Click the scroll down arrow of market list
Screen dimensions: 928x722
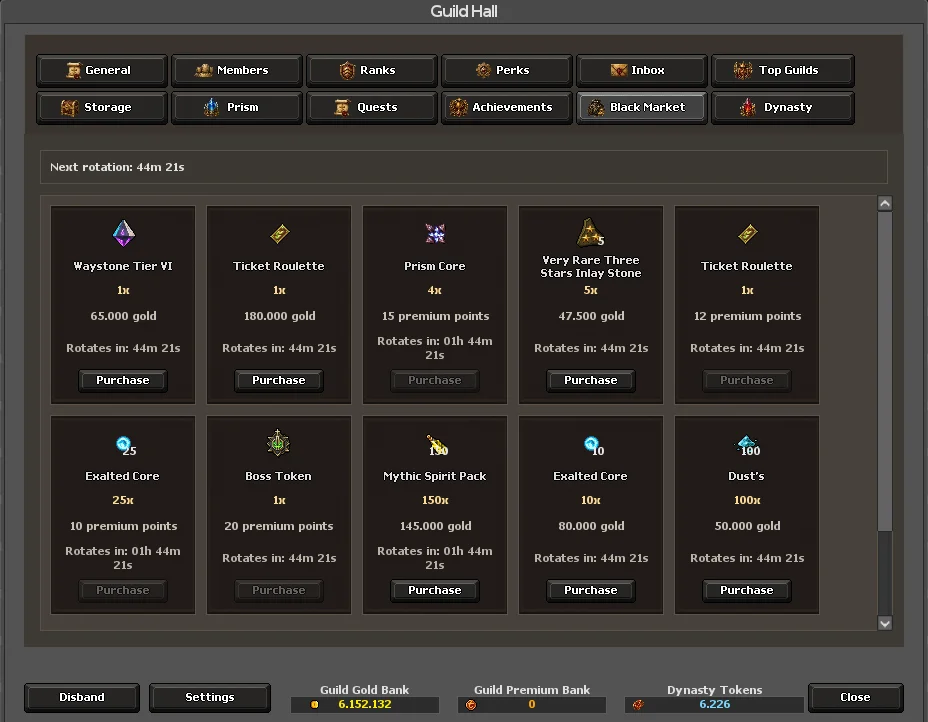[885, 623]
